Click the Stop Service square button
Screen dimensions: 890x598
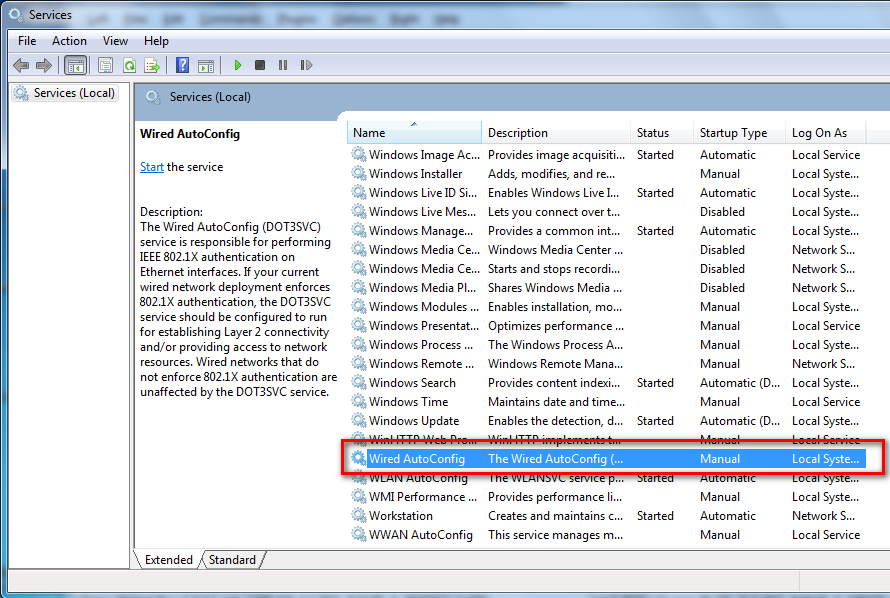coord(260,65)
